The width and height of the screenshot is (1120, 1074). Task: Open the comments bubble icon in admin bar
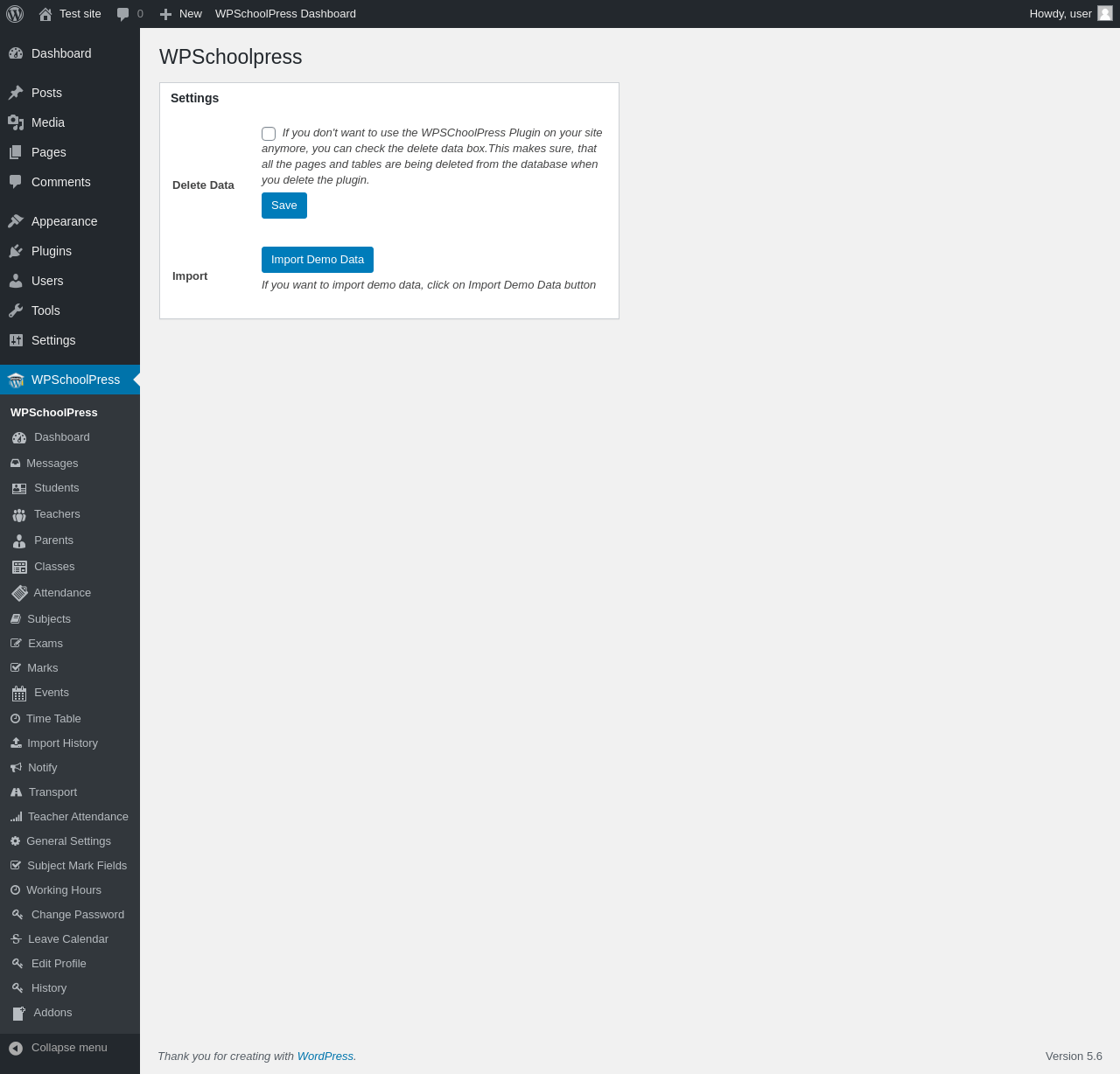tap(123, 14)
